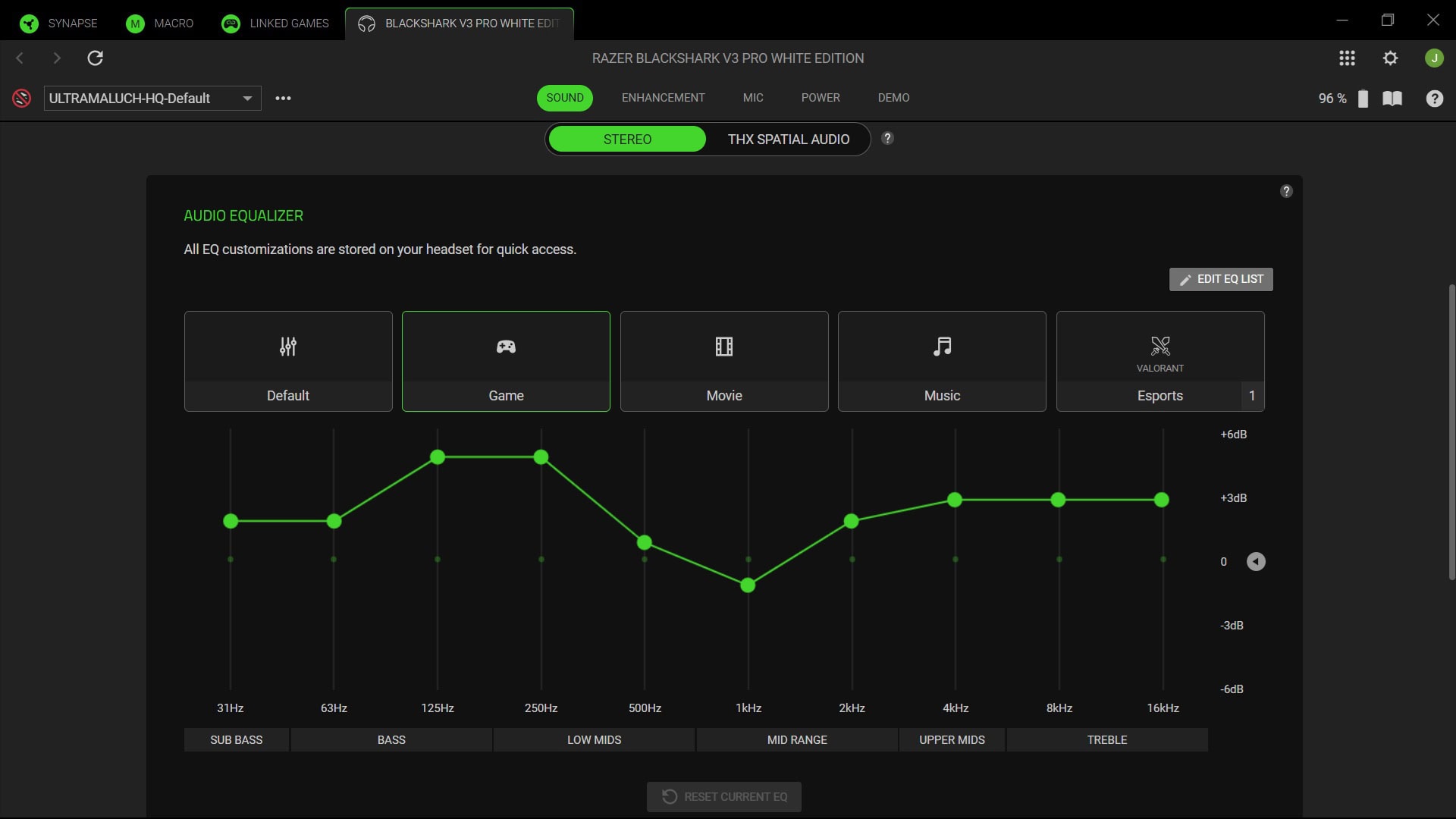Switch audio mode to THX SPATIAL AUDIO

point(788,139)
